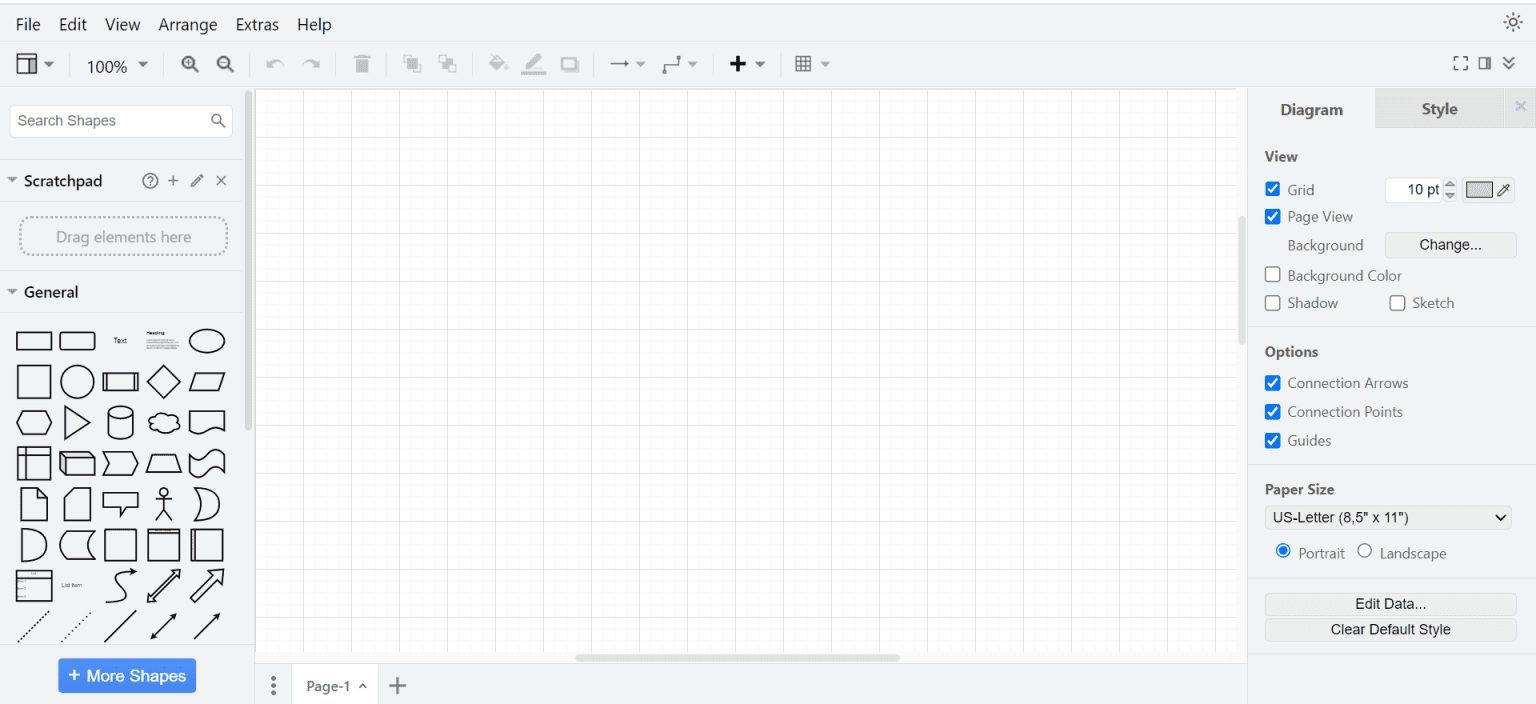Image resolution: width=1536 pixels, height=704 pixels.
Task: Select the Delete tool in the toolbar
Action: tap(361, 63)
